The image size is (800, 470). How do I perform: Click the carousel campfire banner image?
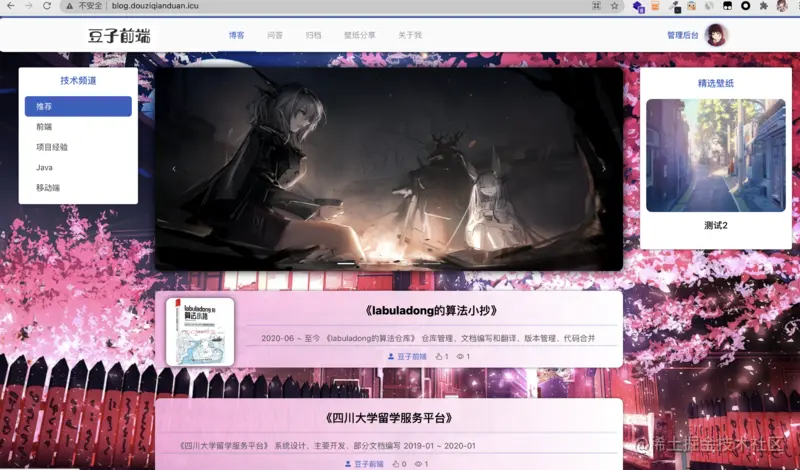click(389, 169)
